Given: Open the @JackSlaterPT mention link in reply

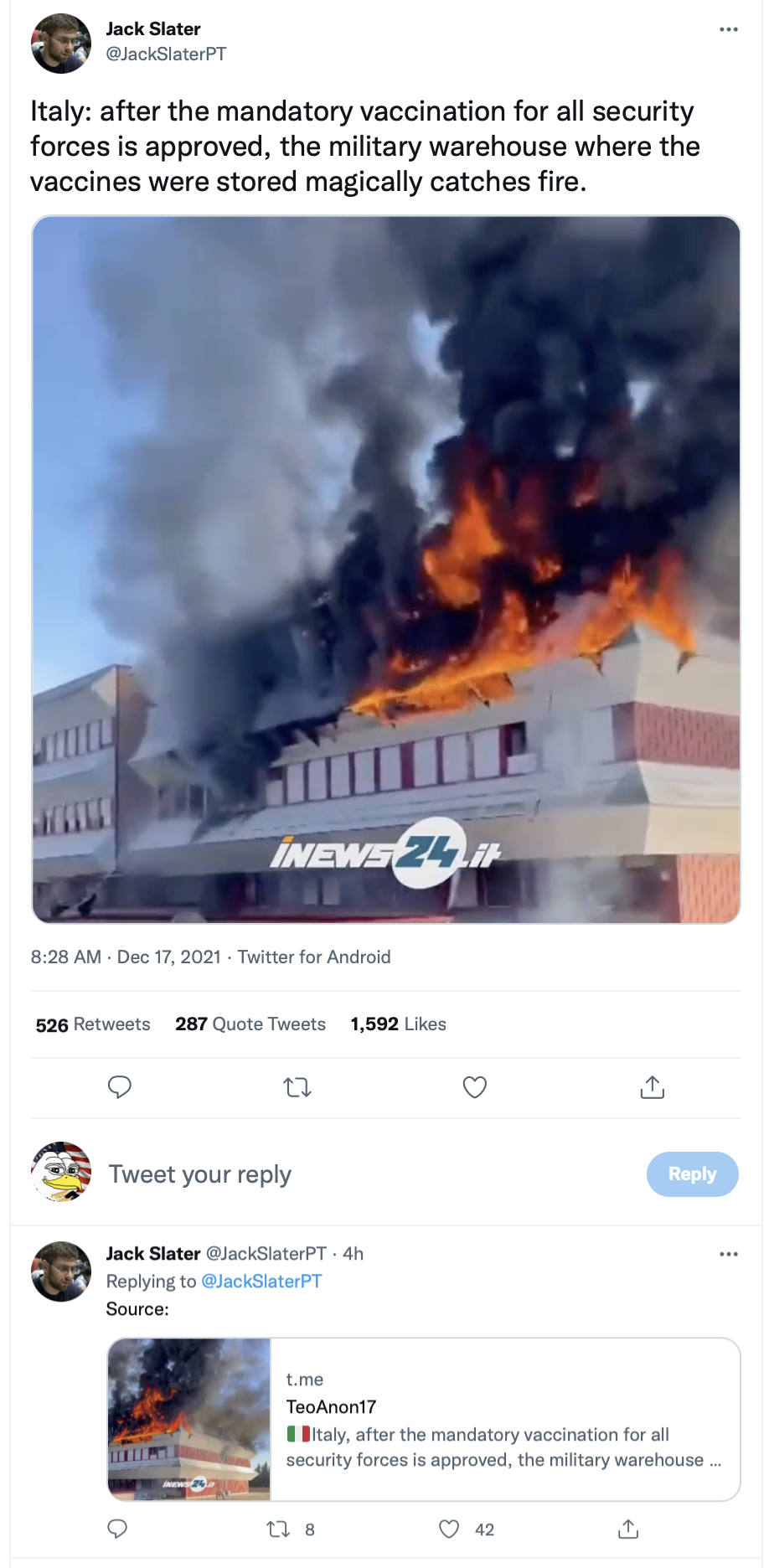Looking at the screenshot, I should (261, 1282).
